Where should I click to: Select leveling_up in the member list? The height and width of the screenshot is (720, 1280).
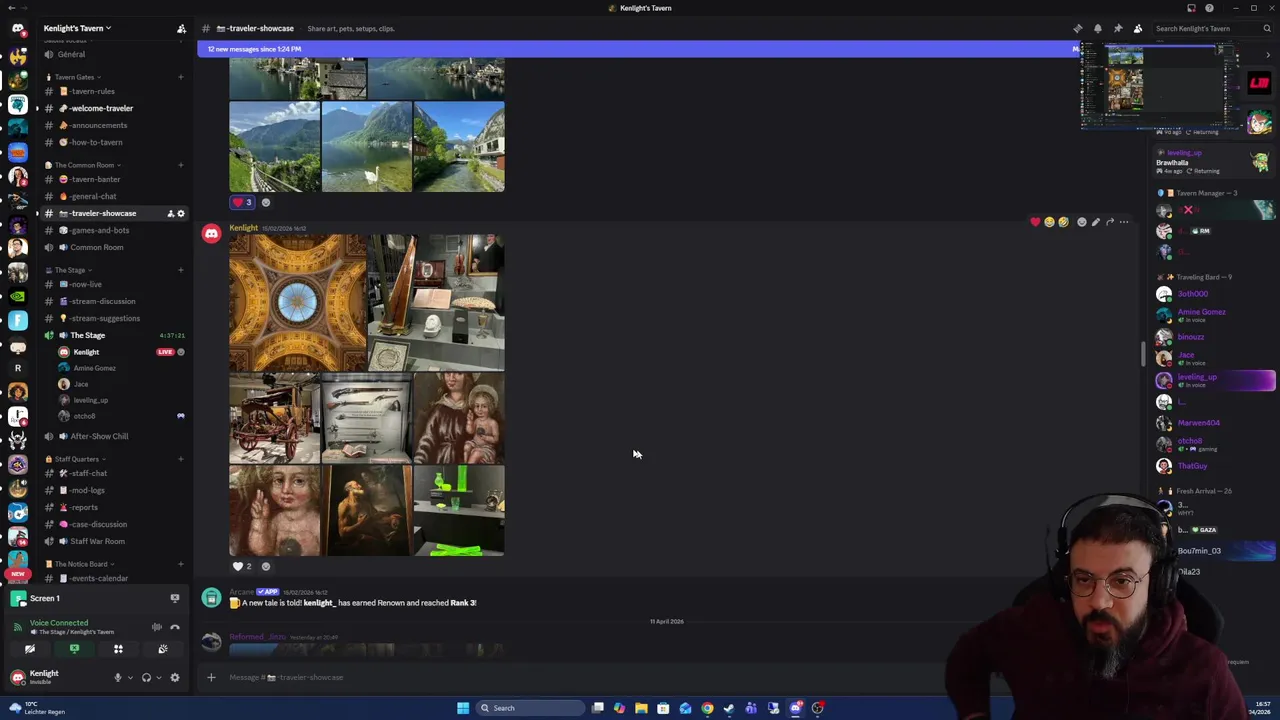coord(1214,380)
